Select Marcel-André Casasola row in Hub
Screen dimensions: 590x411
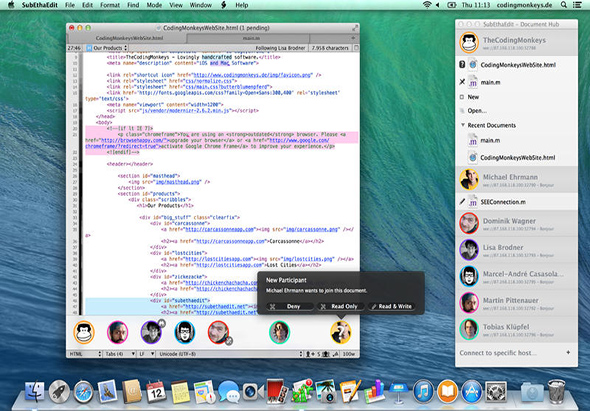516,276
